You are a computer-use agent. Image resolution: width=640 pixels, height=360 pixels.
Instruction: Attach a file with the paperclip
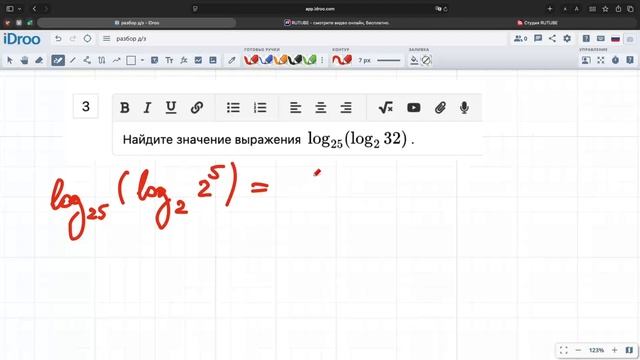tap(440, 108)
